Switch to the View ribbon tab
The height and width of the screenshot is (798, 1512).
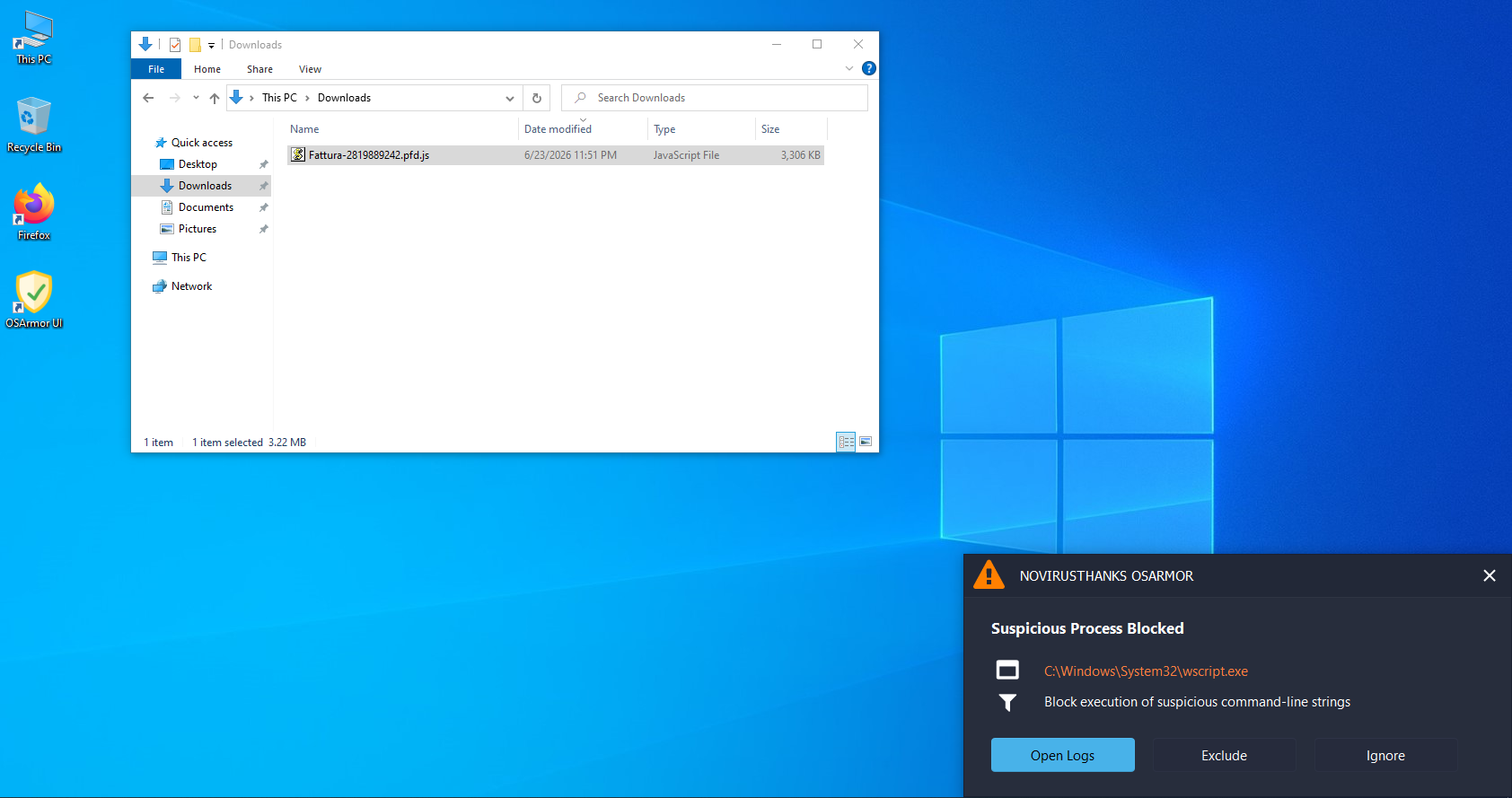(x=310, y=69)
